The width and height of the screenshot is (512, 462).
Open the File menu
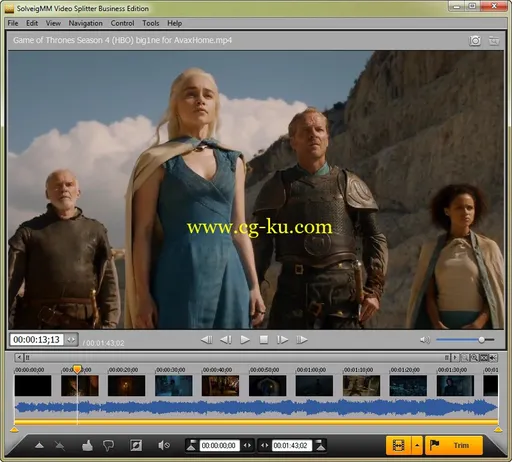(13, 23)
